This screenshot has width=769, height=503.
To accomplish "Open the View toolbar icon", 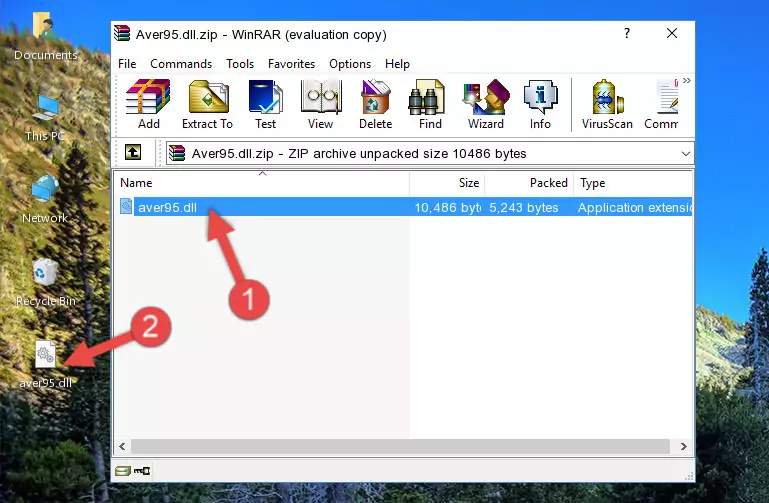I will [x=321, y=104].
